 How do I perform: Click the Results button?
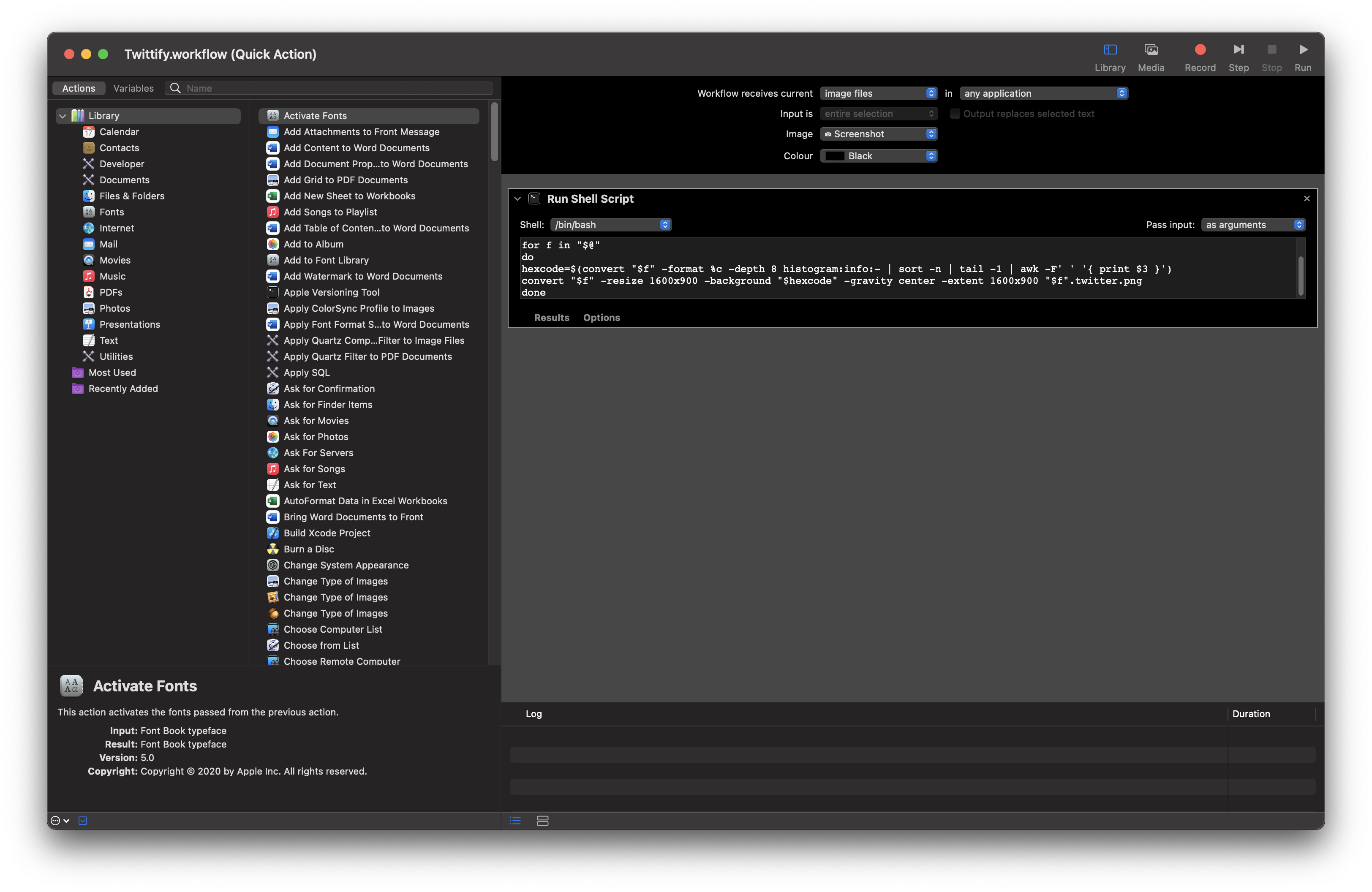click(551, 318)
